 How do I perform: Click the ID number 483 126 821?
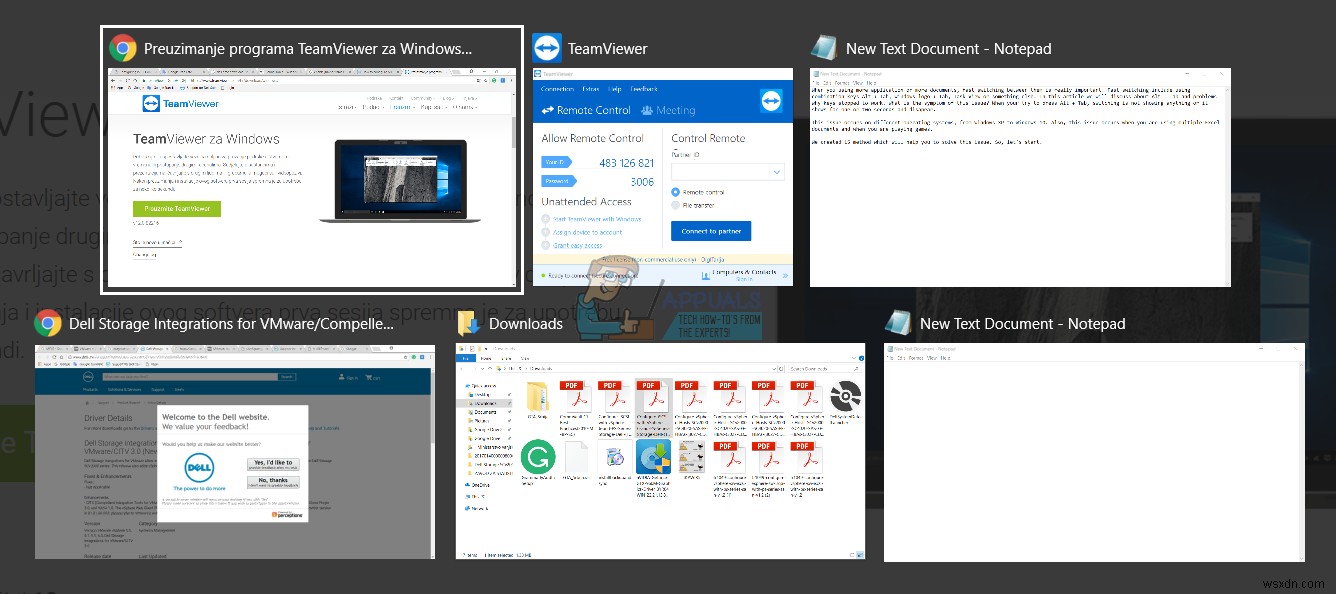click(627, 162)
